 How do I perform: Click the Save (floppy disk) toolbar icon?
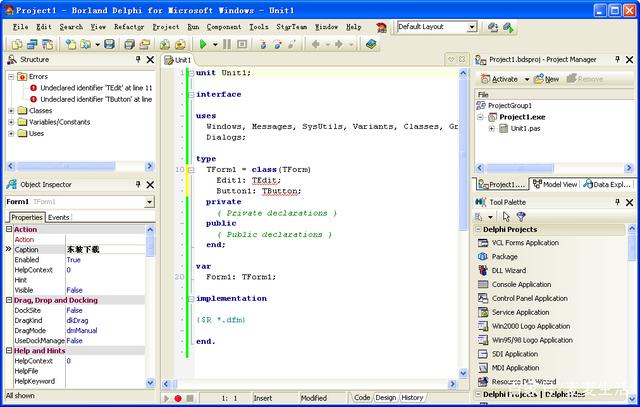109,44
